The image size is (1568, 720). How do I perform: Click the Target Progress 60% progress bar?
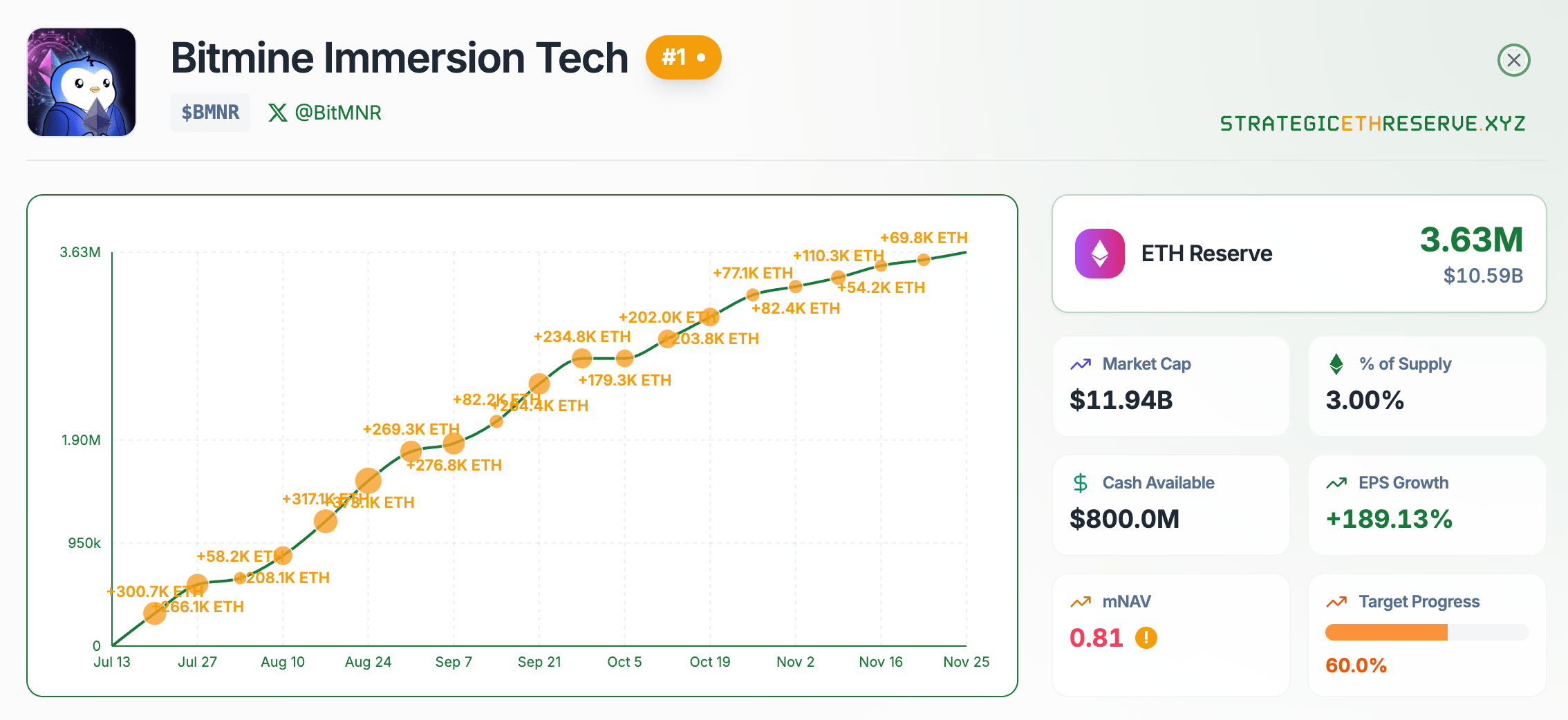click(x=1426, y=632)
